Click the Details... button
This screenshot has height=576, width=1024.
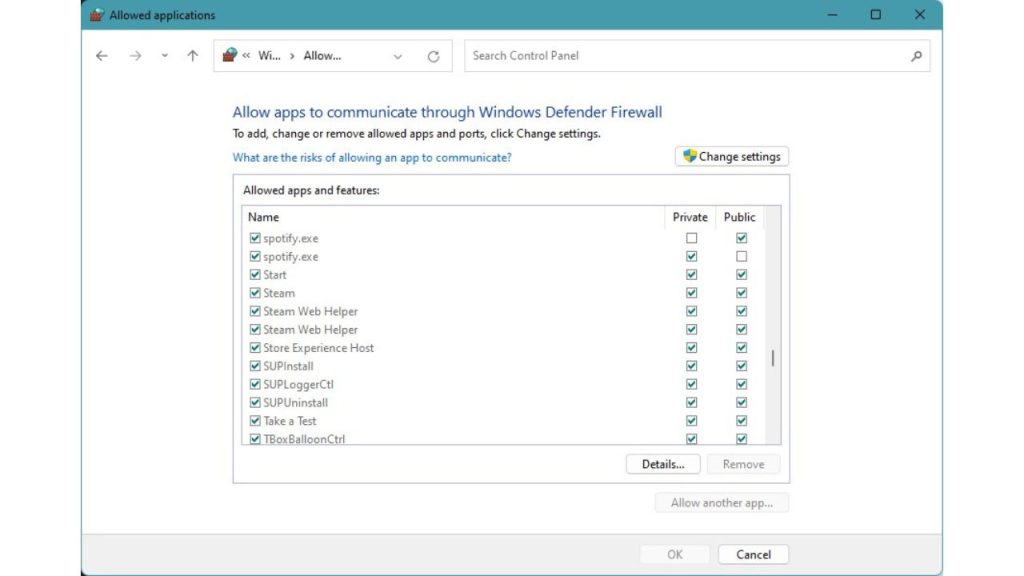(x=663, y=464)
